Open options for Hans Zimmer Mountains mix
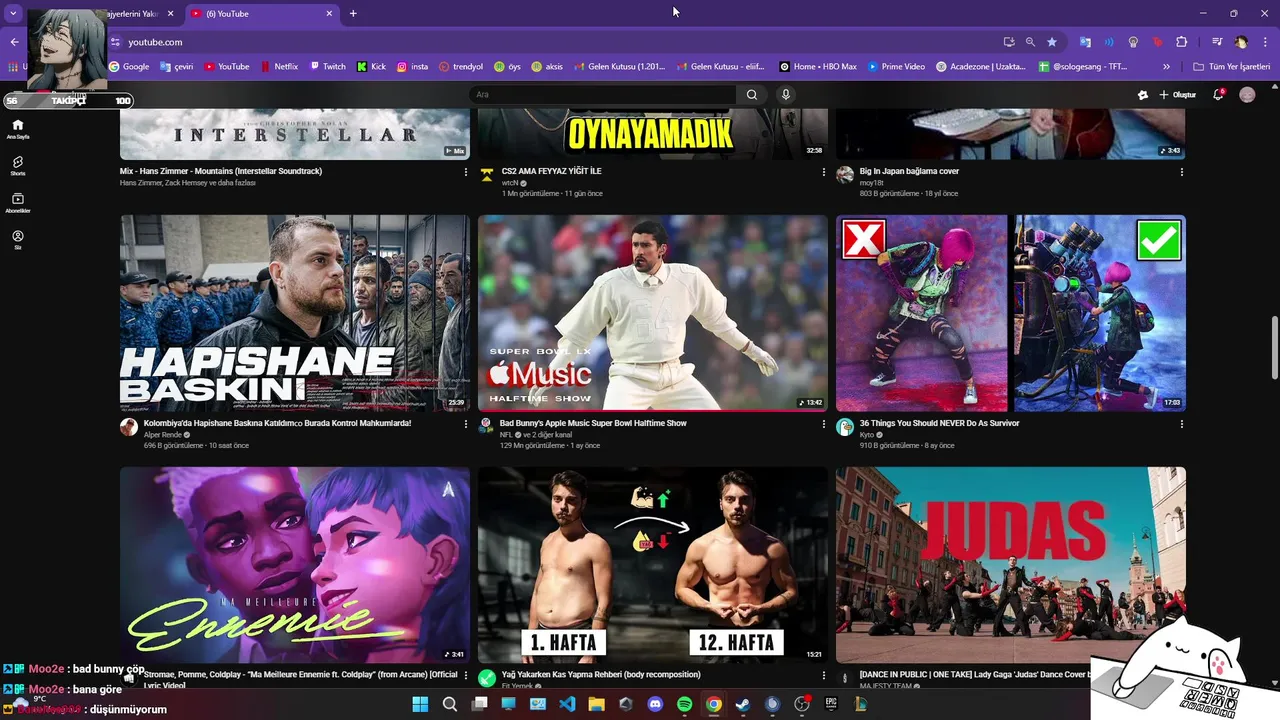Screen dimensions: 1280x720 point(465,172)
